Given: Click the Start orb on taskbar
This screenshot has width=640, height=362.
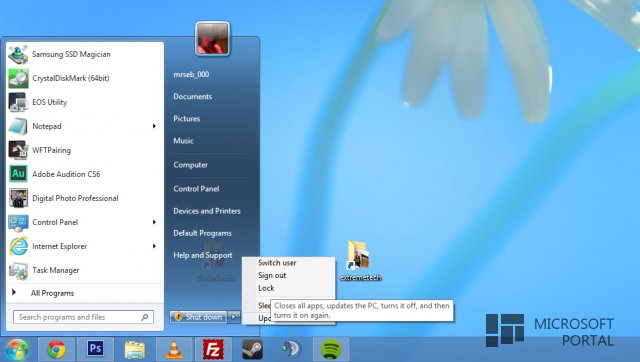Looking at the screenshot, I should coord(16,349).
